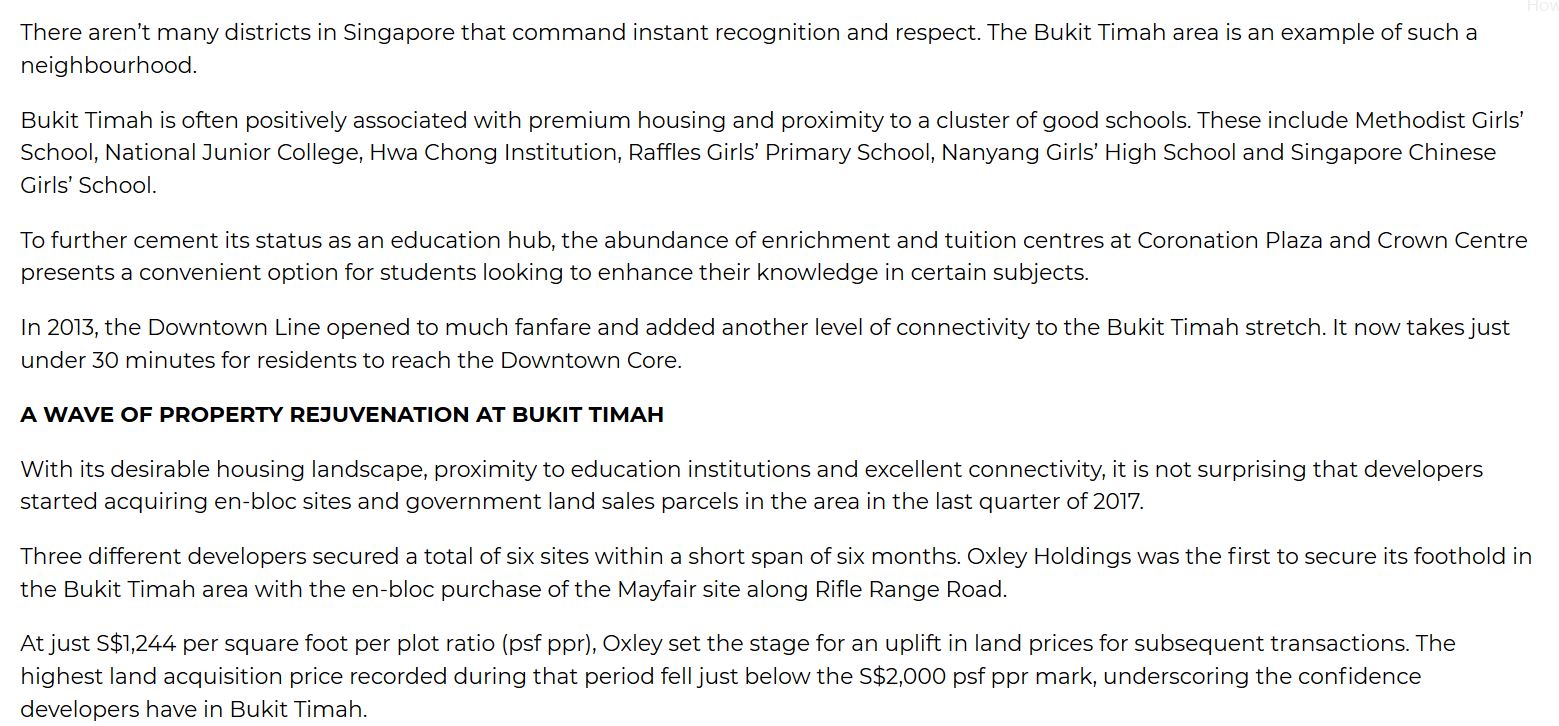Viewport: 1559px width, 726px height.
Task: Click 'Three different developers' sentence opening
Action: coord(169,557)
